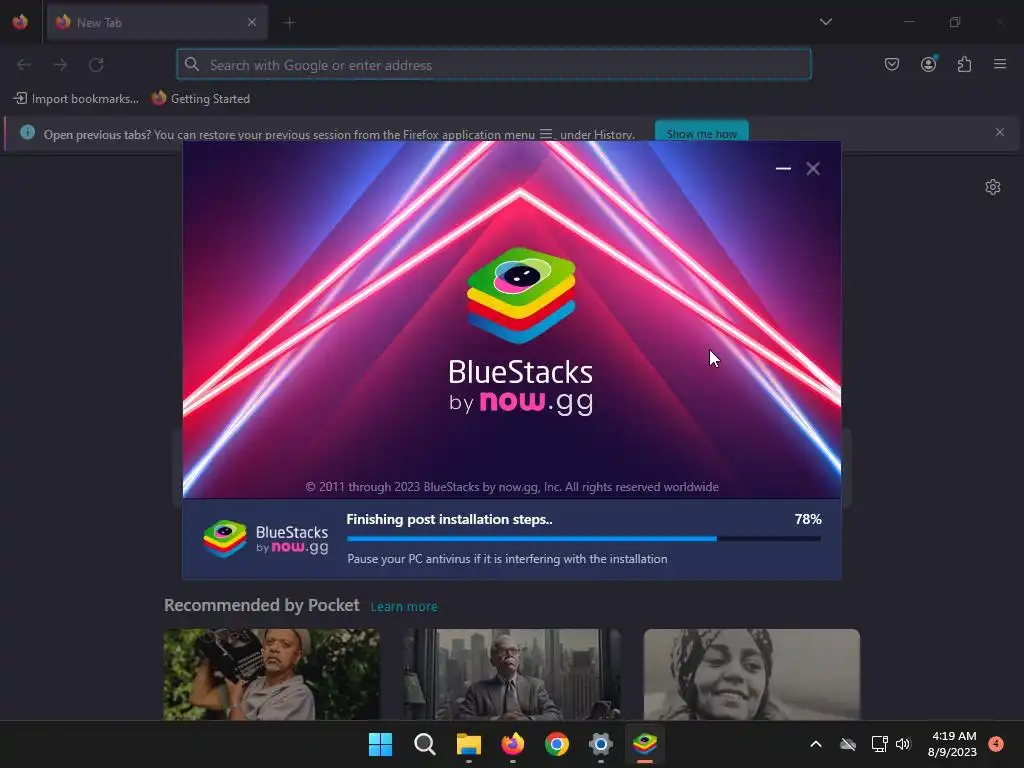Open the Windows Start menu
Screen dimensions: 1024x768
[x=381, y=744]
